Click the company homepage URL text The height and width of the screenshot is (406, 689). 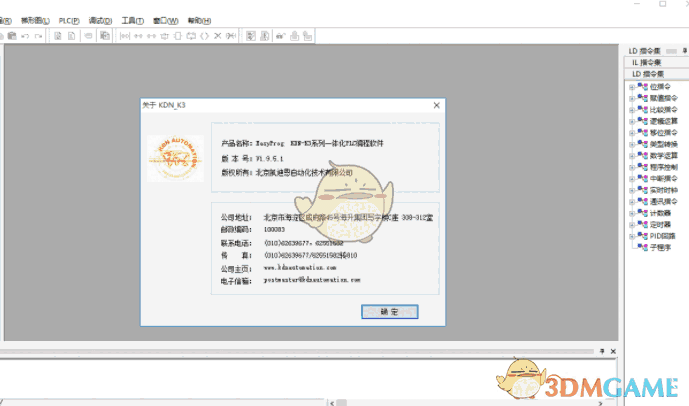point(300,268)
